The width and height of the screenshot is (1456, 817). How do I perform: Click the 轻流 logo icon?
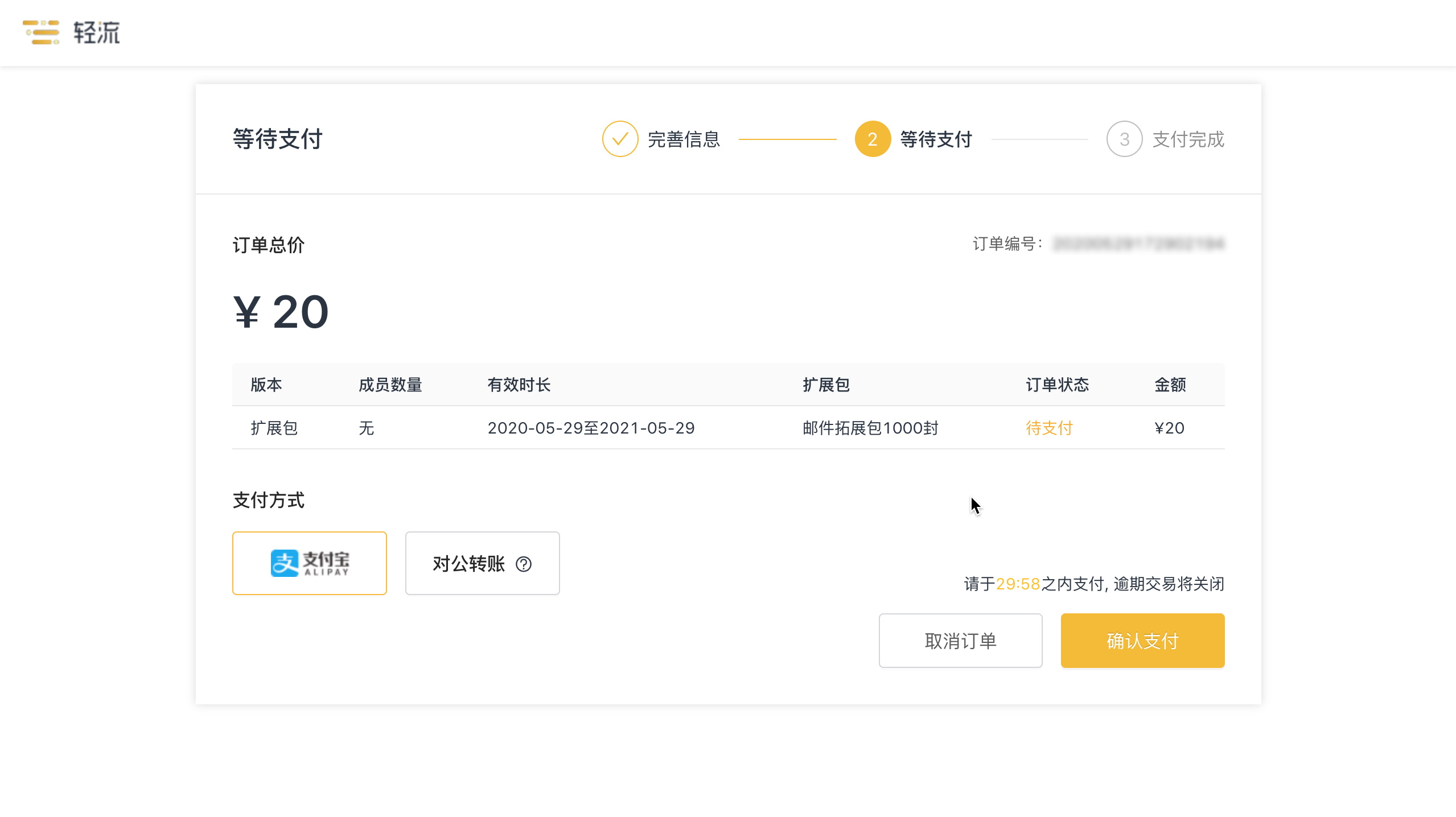(41, 32)
